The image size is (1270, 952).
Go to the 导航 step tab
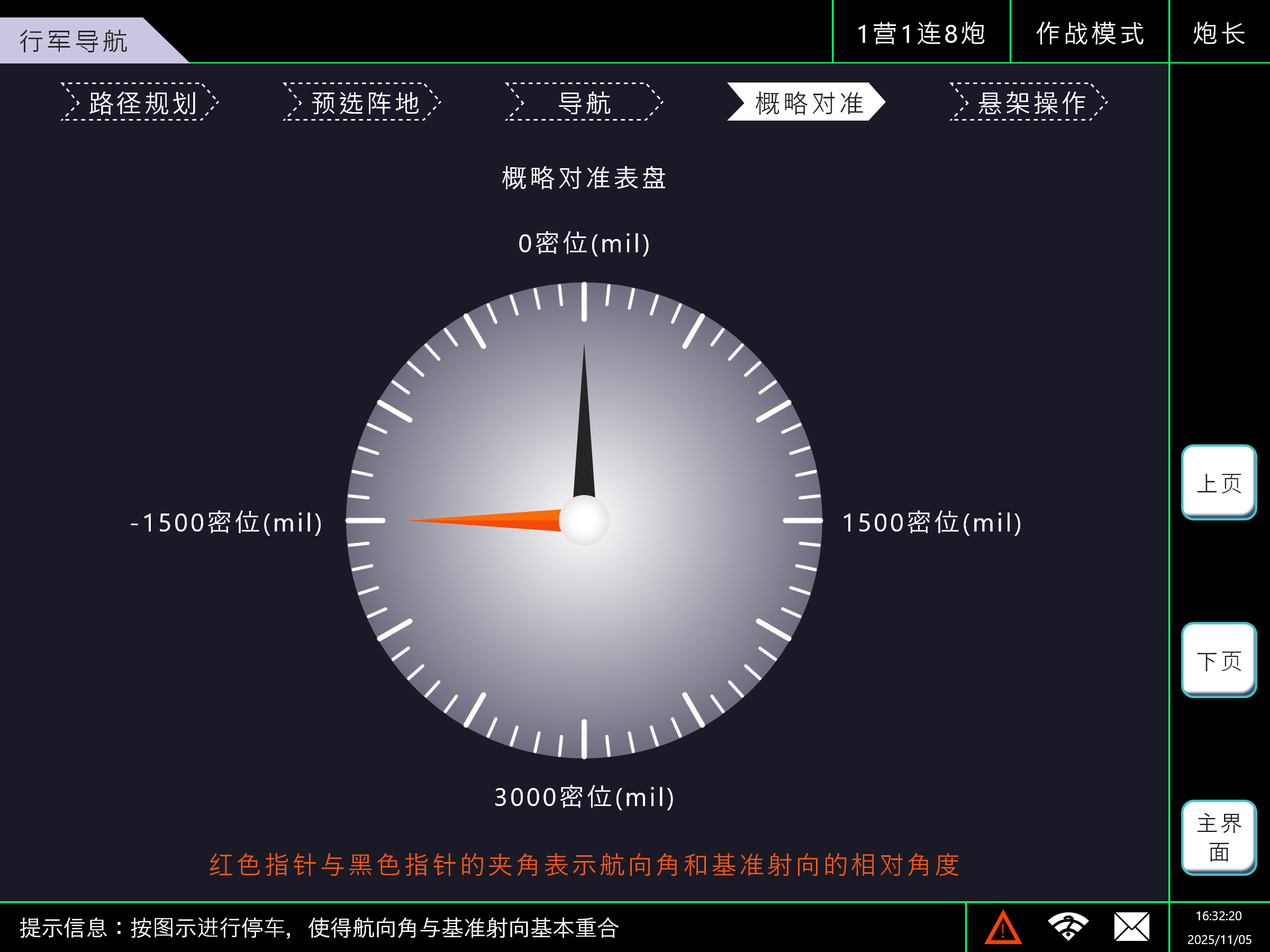point(584,102)
